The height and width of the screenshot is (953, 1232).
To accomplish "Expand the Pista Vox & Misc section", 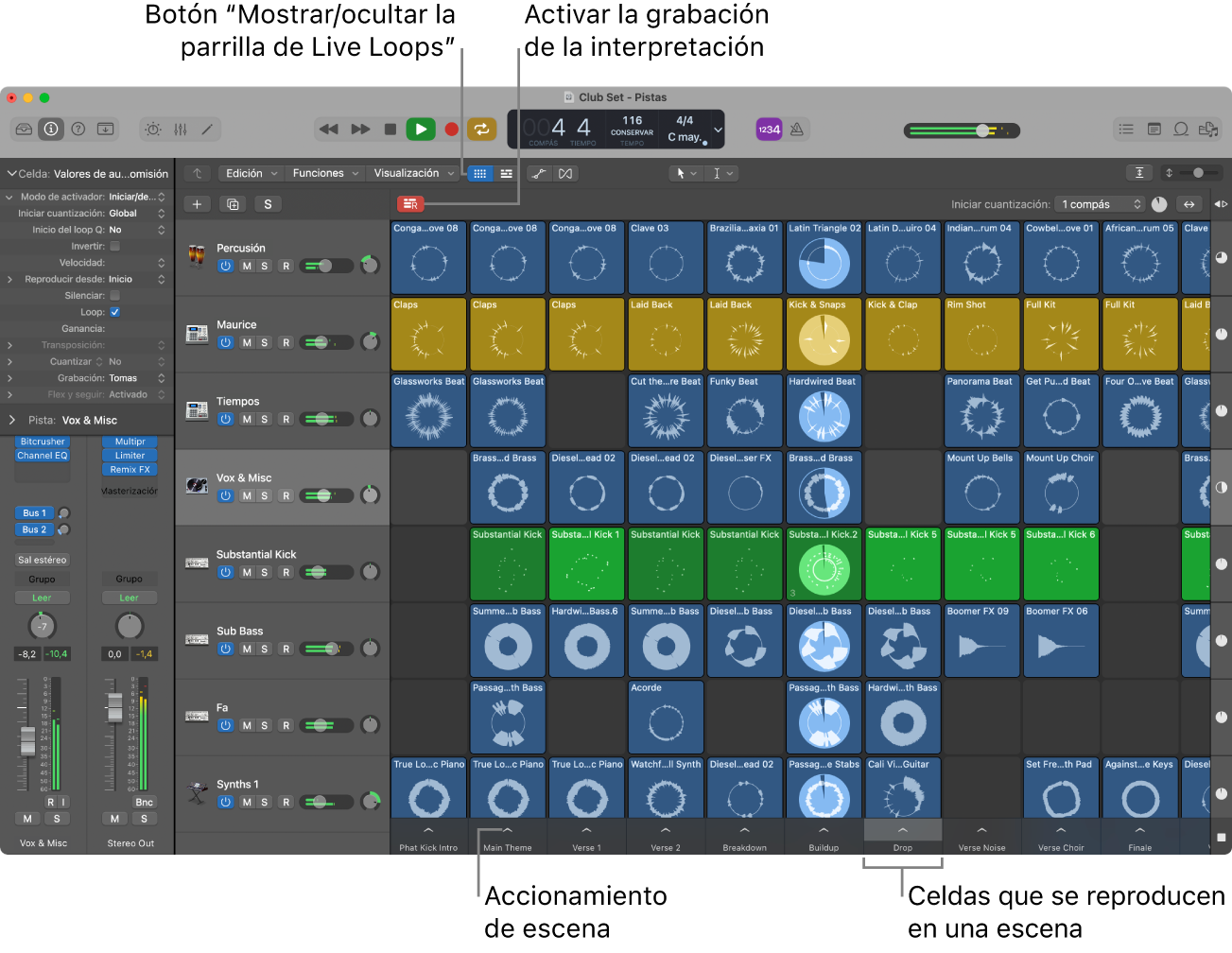I will click(12, 421).
